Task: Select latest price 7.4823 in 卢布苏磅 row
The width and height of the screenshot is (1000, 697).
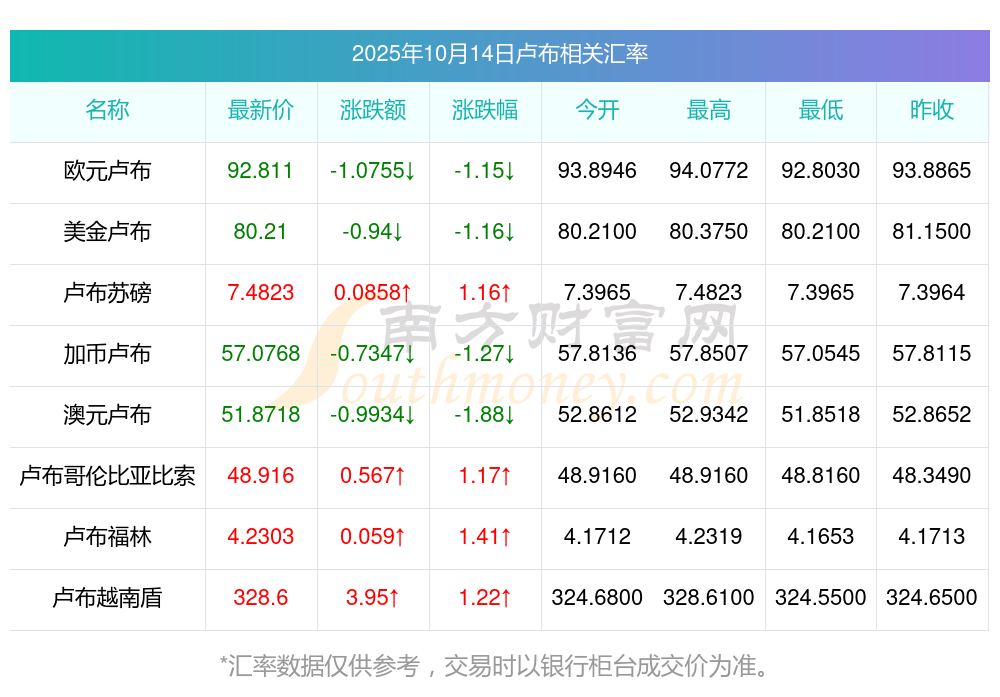Action: coord(260,293)
